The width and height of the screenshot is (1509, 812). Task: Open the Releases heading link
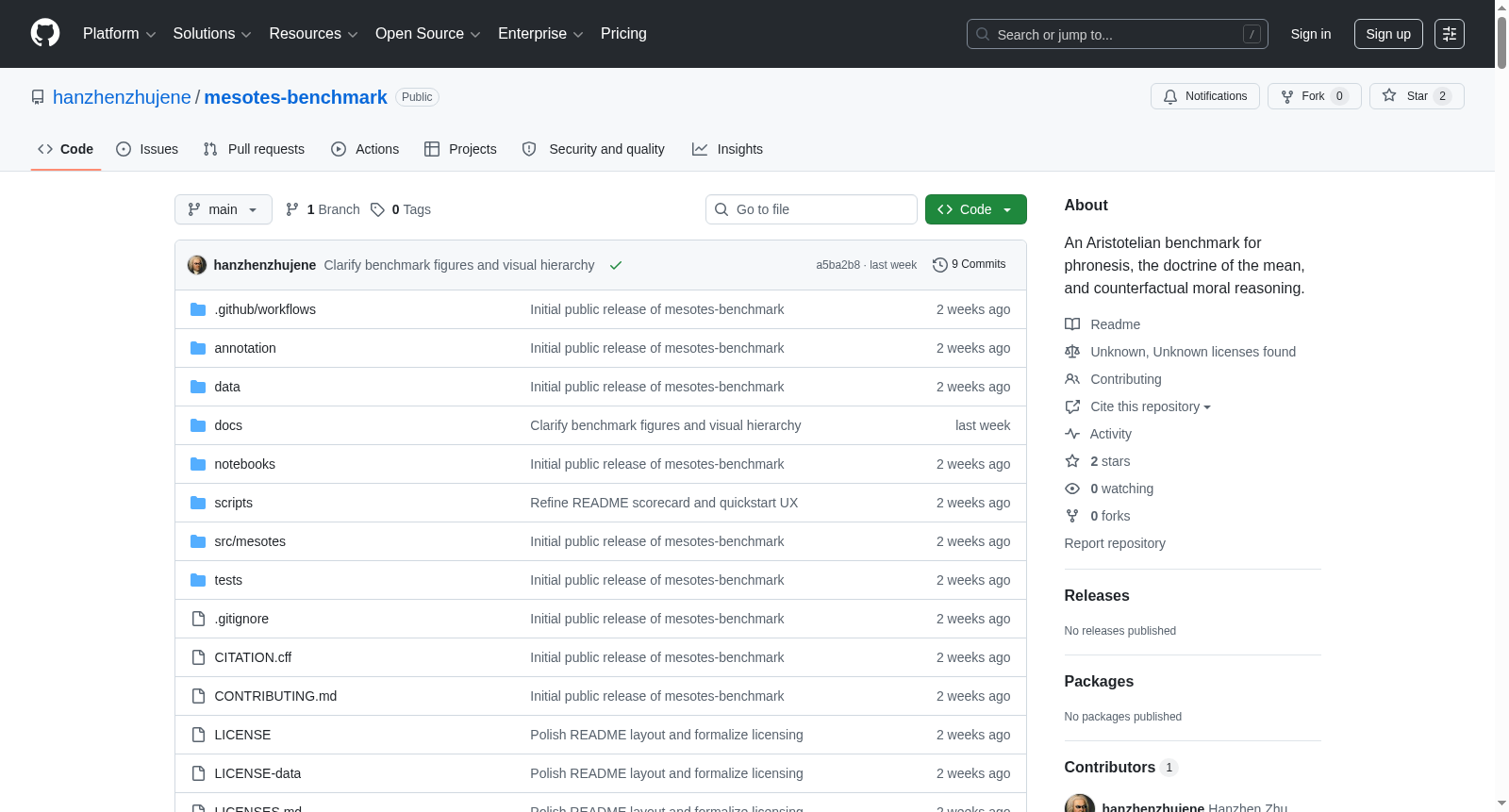point(1097,596)
